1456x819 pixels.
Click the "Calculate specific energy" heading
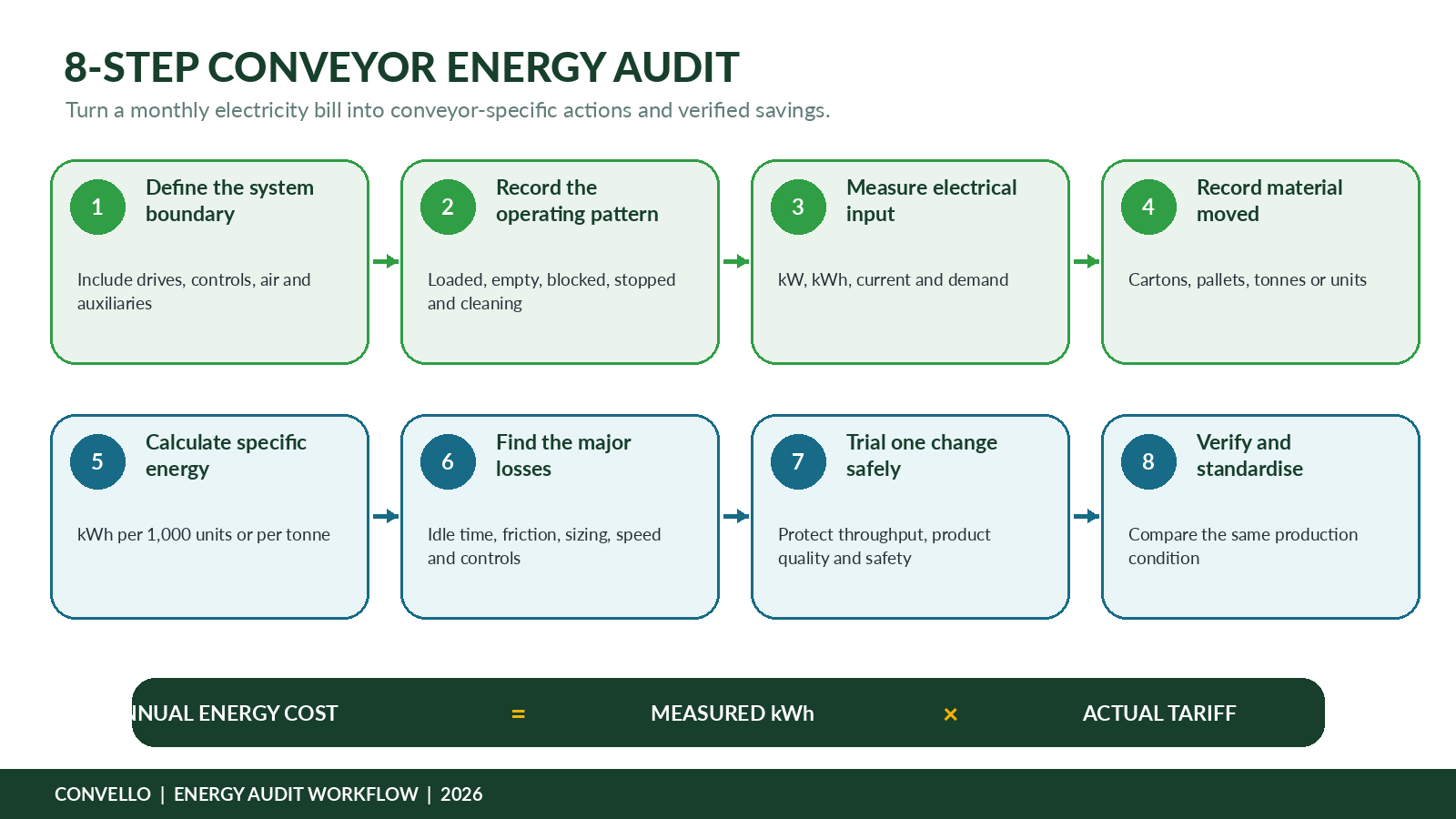(x=226, y=455)
